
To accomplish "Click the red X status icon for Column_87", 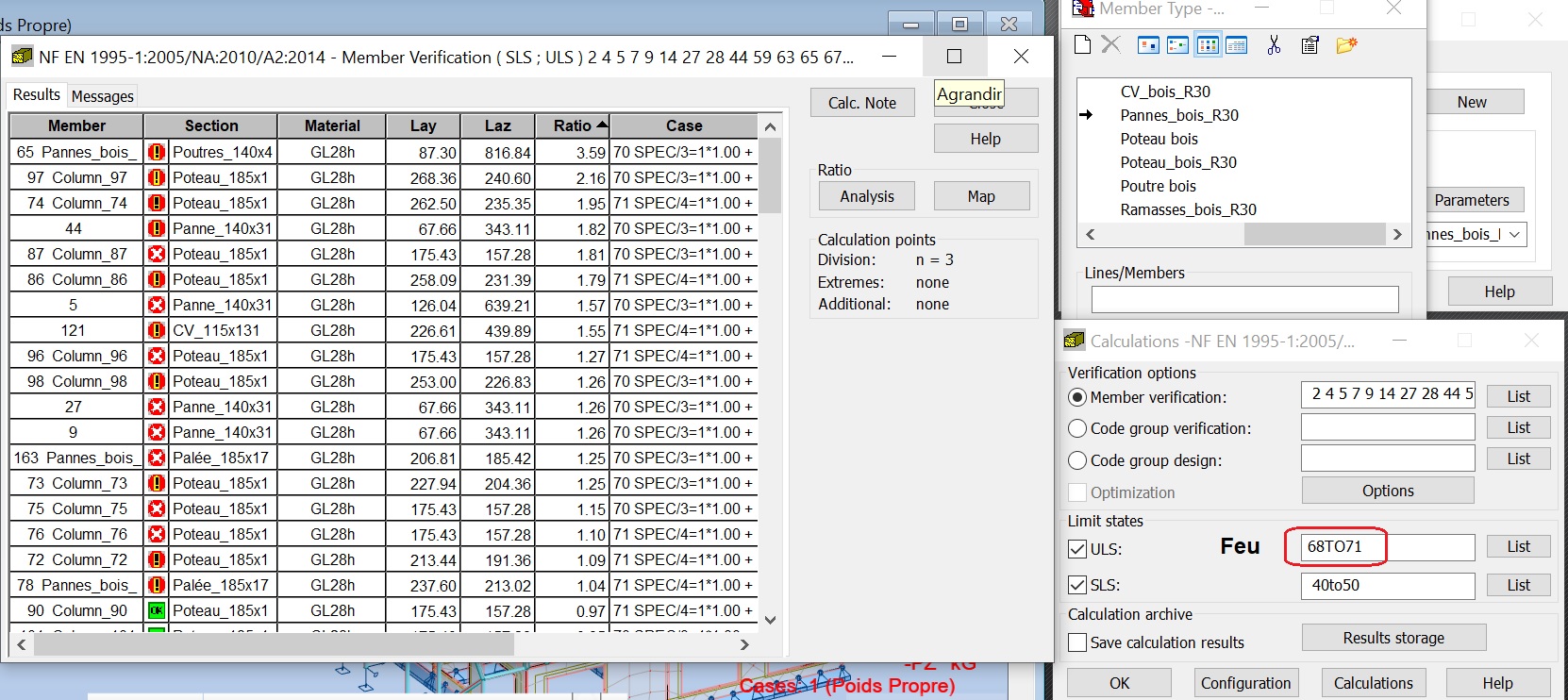I will click(157, 254).
